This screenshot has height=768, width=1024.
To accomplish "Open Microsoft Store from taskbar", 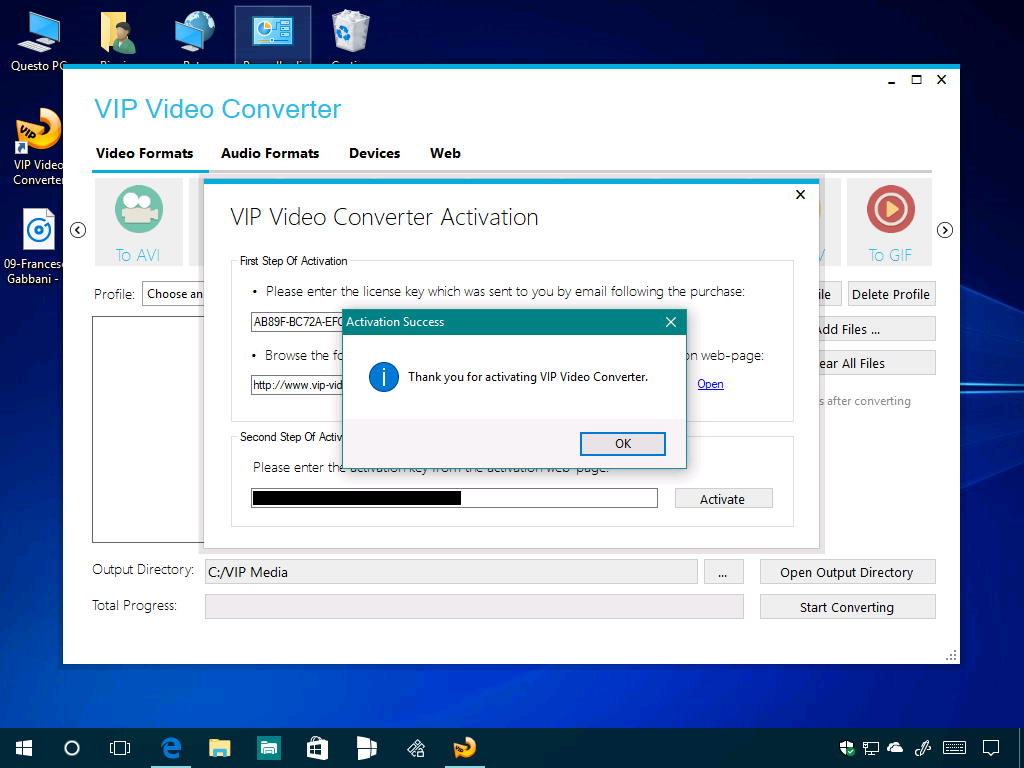I will click(317, 748).
